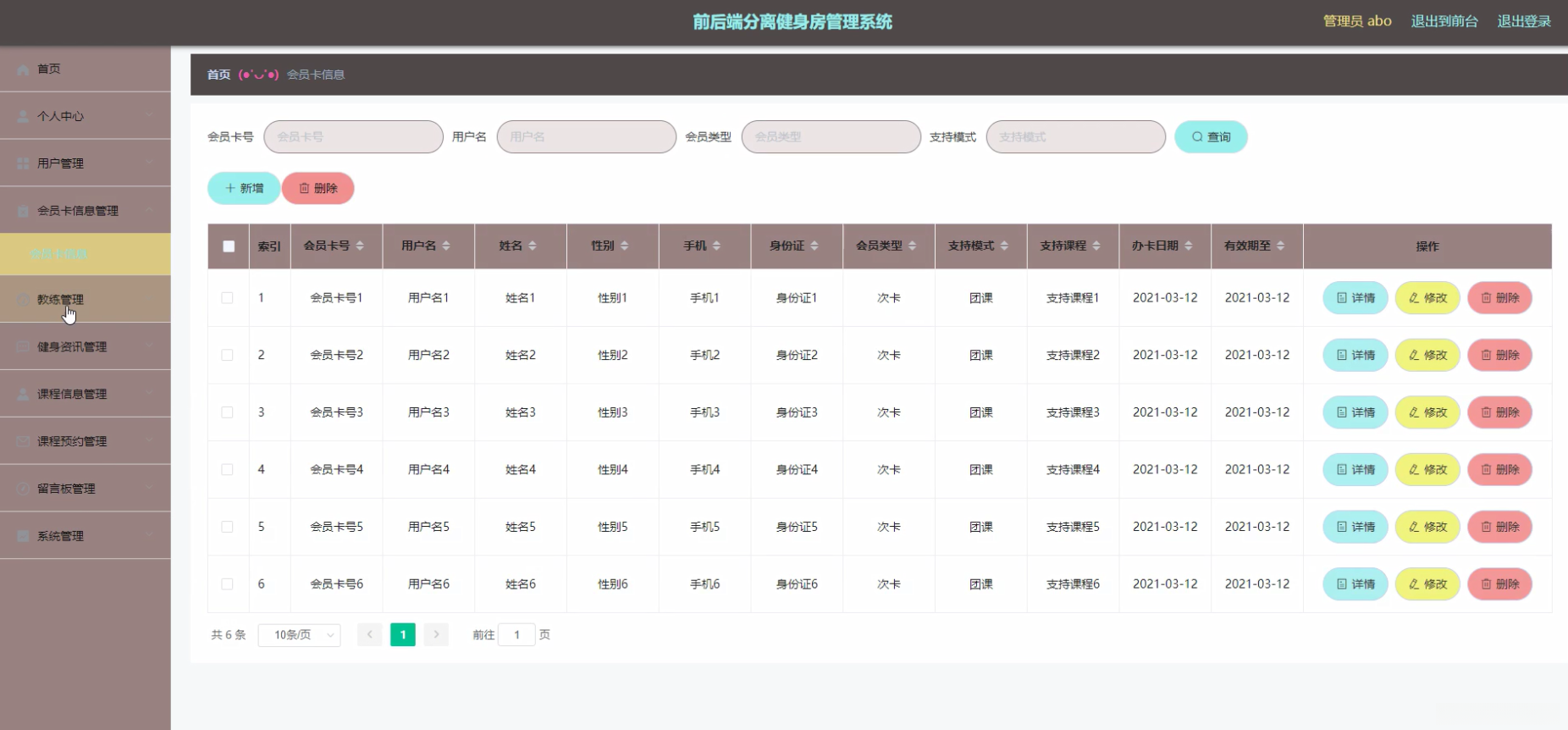Image resolution: width=1568 pixels, height=730 pixels.
Task: Click 删除 button for 会员卡号2
Action: (1499, 356)
